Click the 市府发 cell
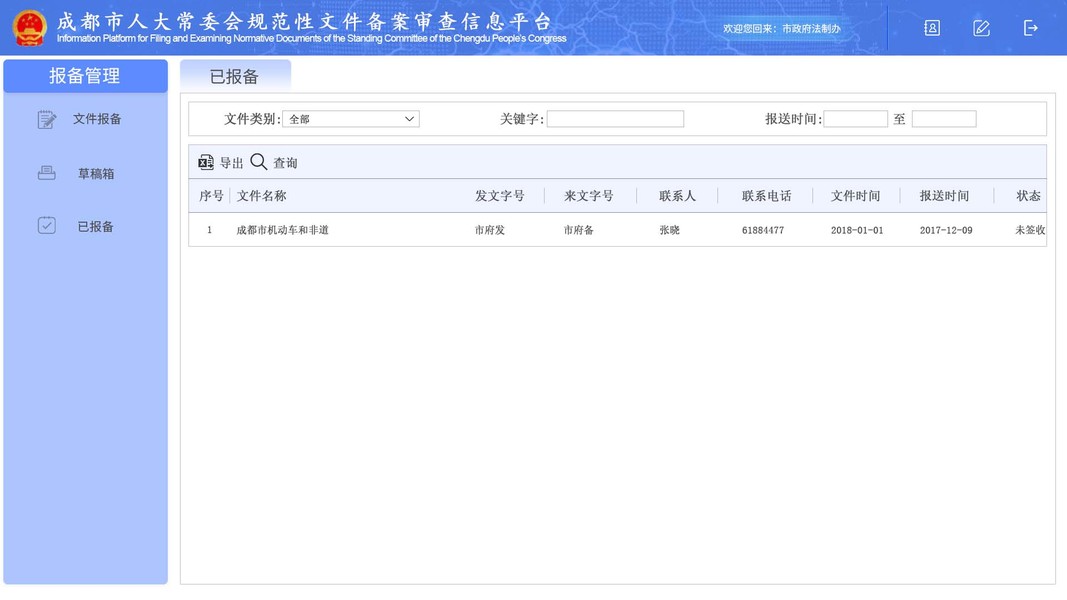The width and height of the screenshot is (1067, 600). (490, 230)
